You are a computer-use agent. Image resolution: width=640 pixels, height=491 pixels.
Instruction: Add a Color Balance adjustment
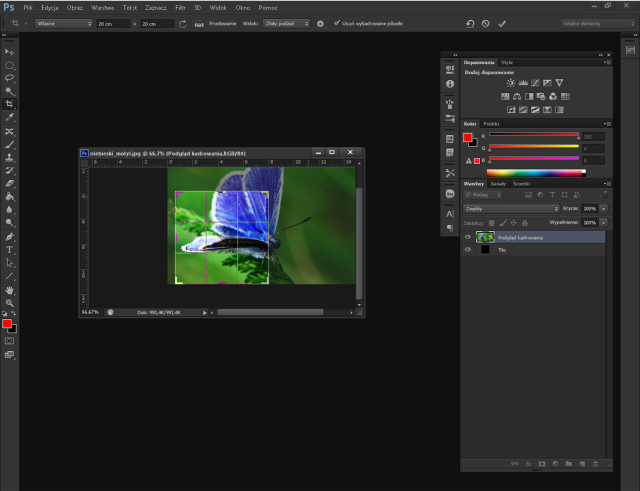pyautogui.click(x=517, y=96)
